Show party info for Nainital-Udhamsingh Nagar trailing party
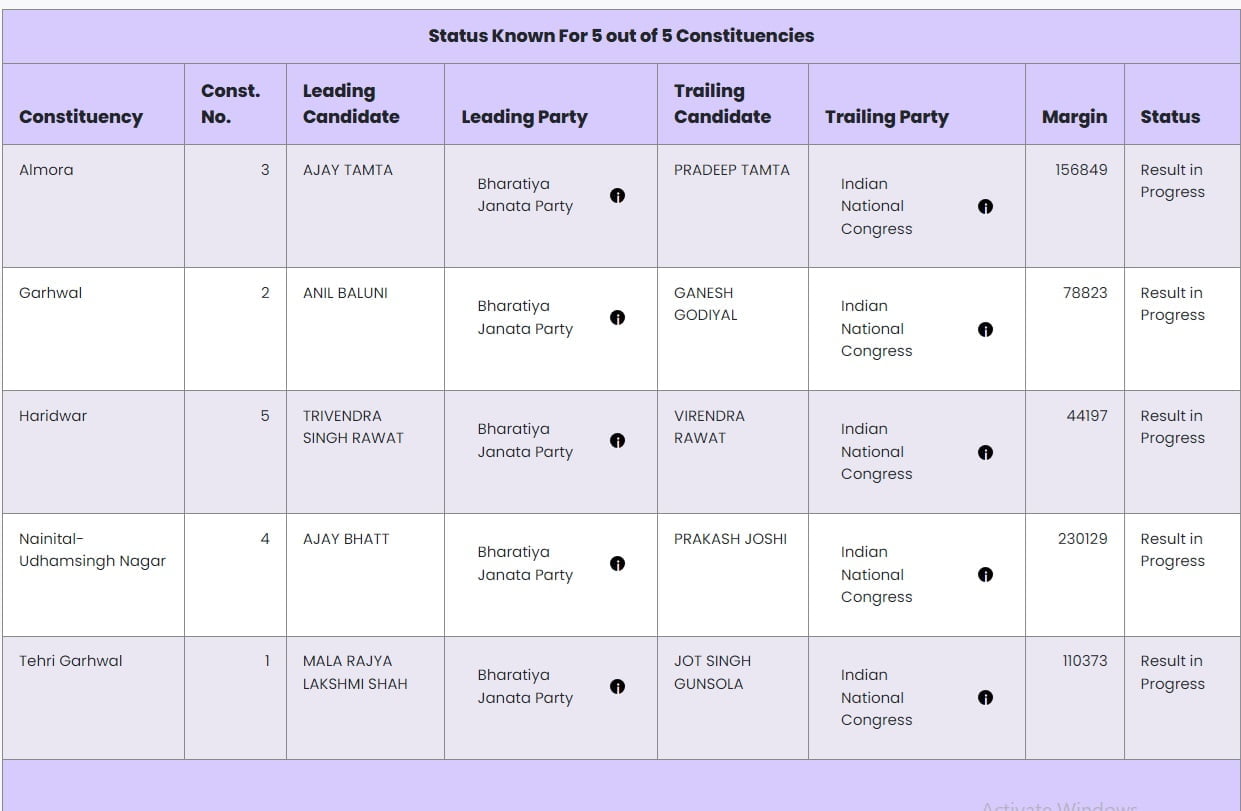 pos(985,575)
